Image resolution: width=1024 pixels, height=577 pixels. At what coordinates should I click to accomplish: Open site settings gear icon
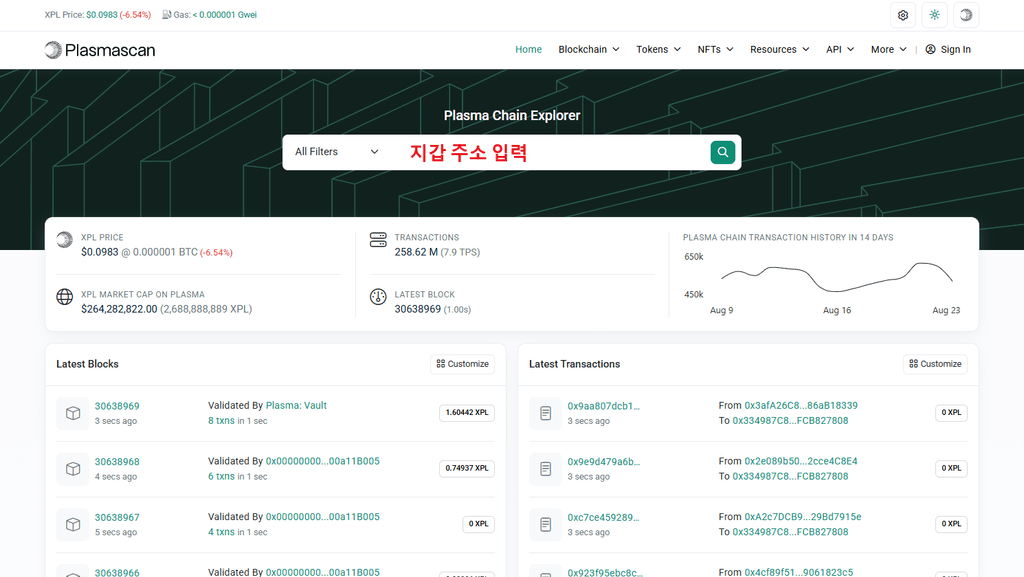(x=903, y=15)
